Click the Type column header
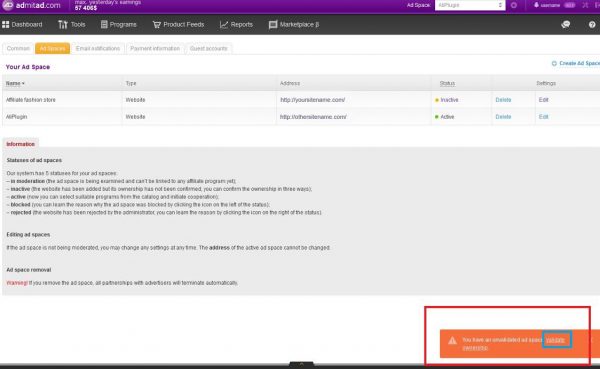This screenshot has width=600, height=369. [x=131, y=83]
